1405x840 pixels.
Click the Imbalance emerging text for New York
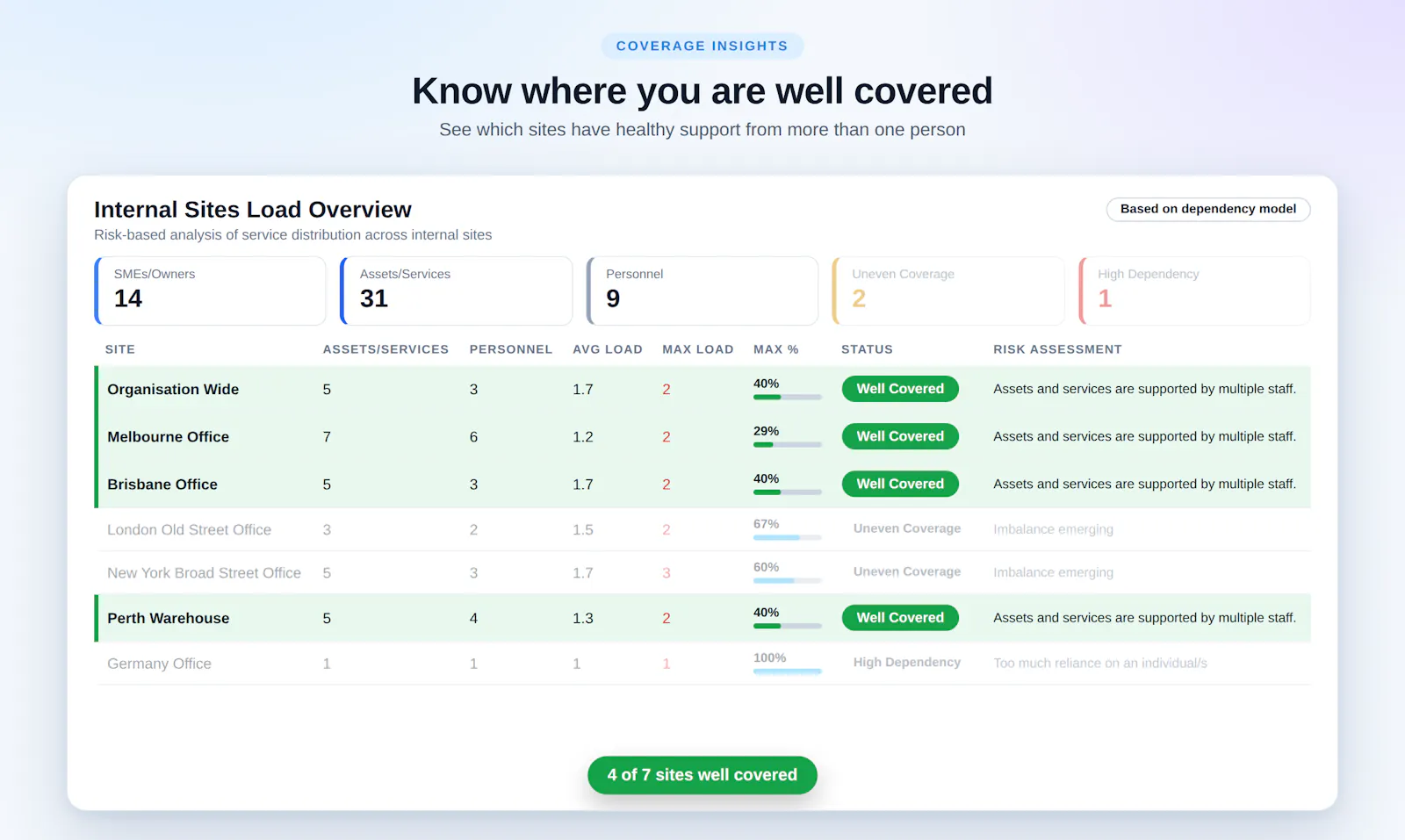click(1053, 572)
